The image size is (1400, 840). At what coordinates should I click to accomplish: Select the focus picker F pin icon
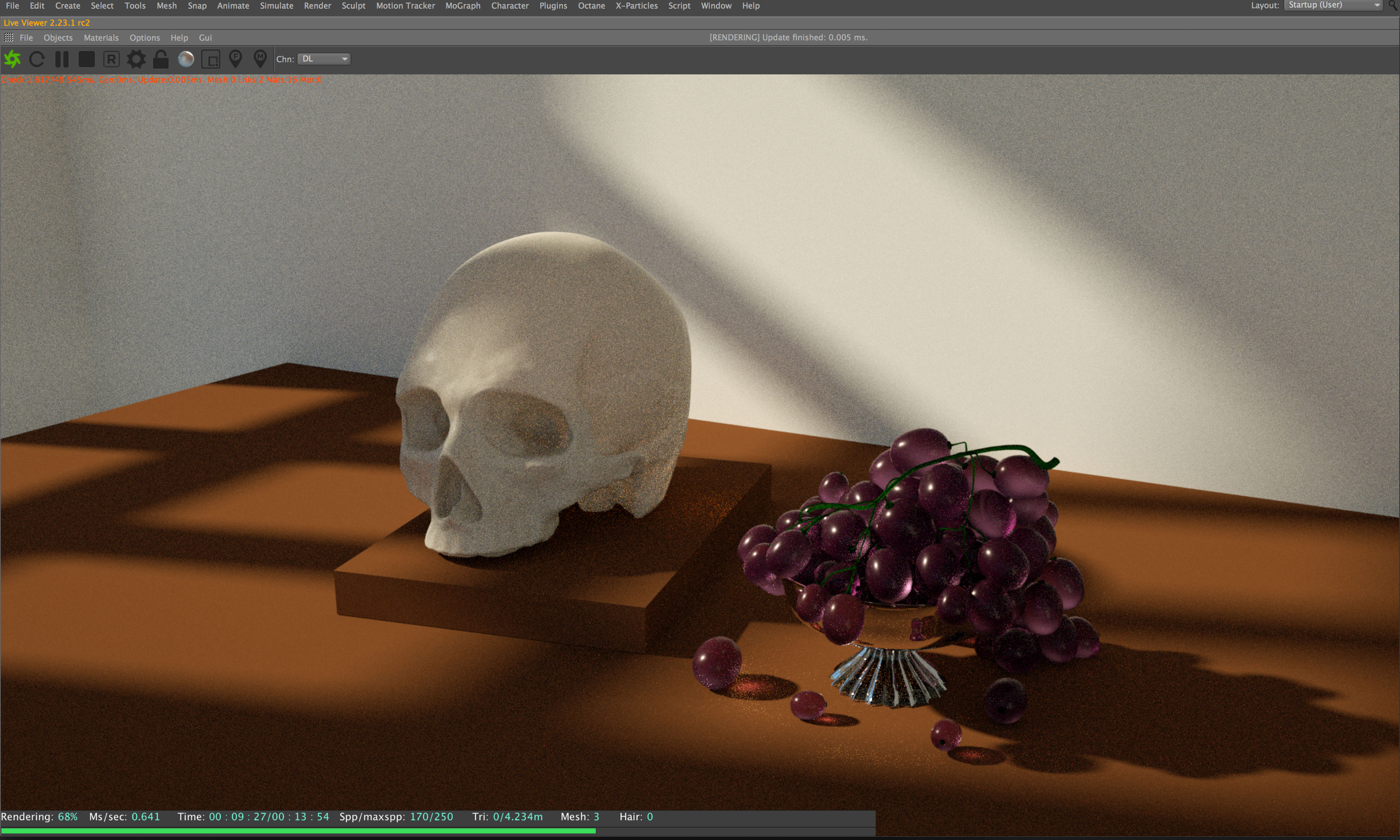[x=236, y=58]
